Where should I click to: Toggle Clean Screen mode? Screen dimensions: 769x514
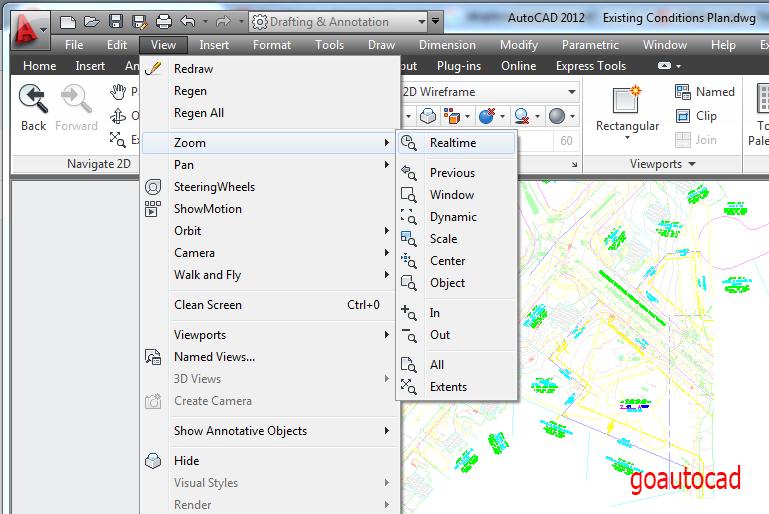269,305
